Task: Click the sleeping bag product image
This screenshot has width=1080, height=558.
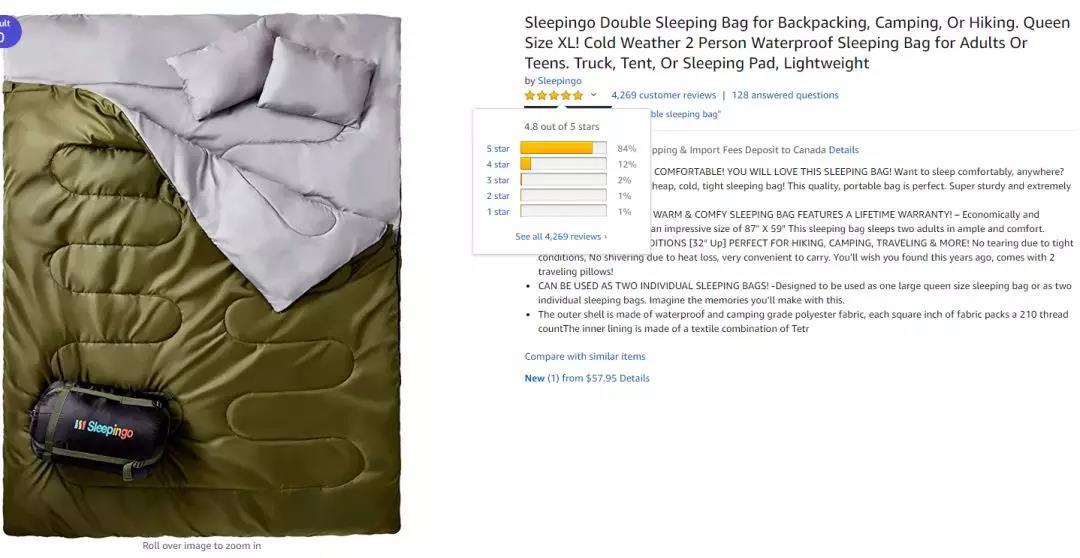Action: click(202, 276)
